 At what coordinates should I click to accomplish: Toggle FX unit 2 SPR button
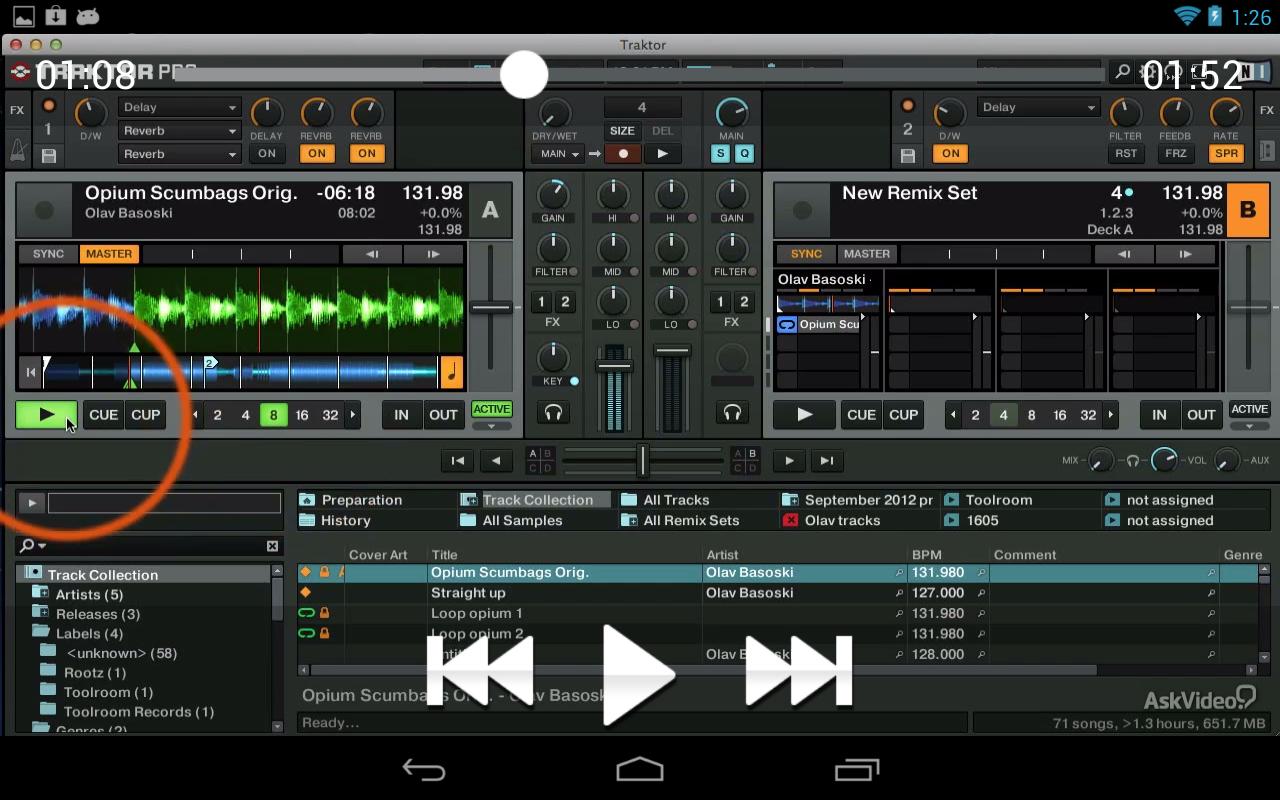pos(1226,154)
